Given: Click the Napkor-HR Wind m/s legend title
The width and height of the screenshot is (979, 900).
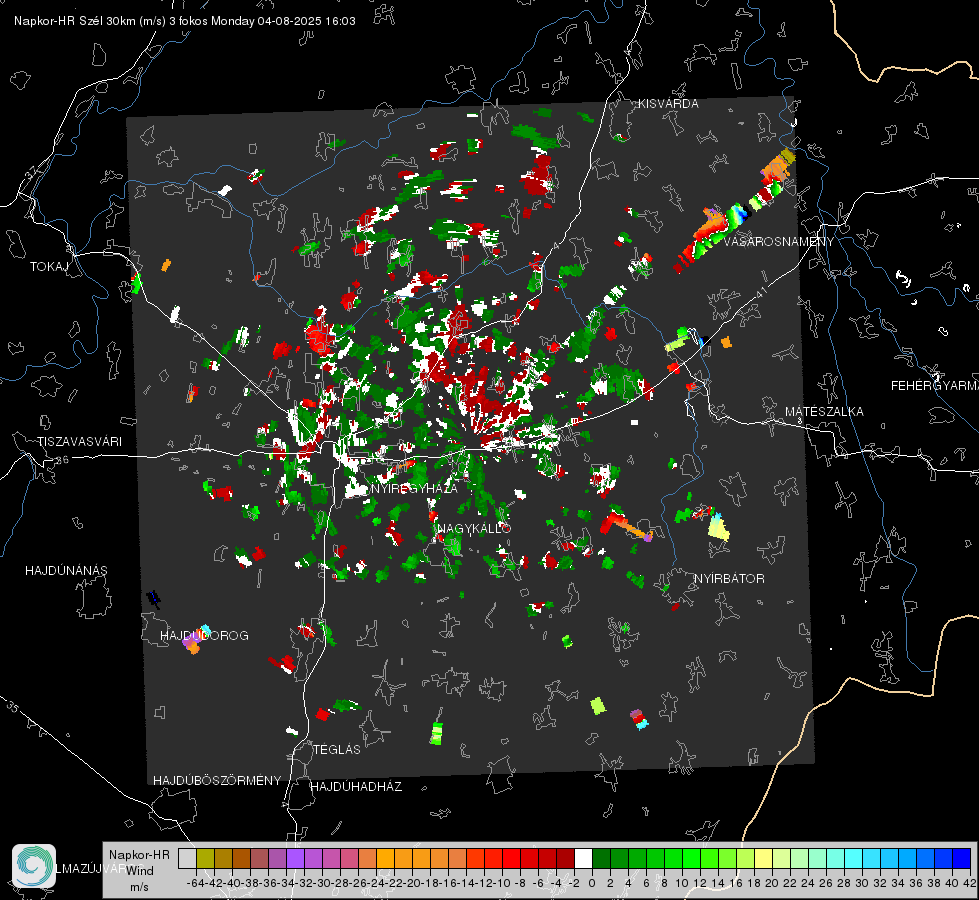Looking at the screenshot, I should coord(139,871).
